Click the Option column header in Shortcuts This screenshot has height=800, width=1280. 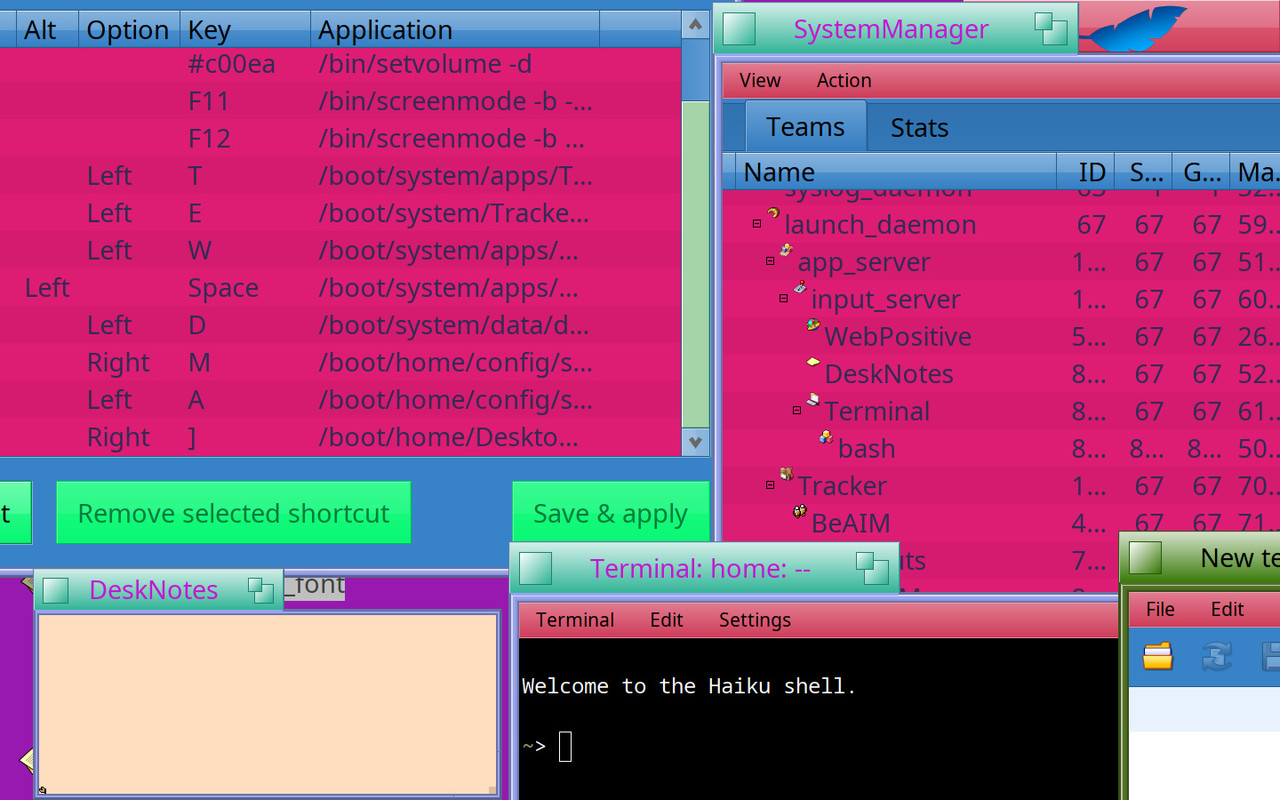129,30
